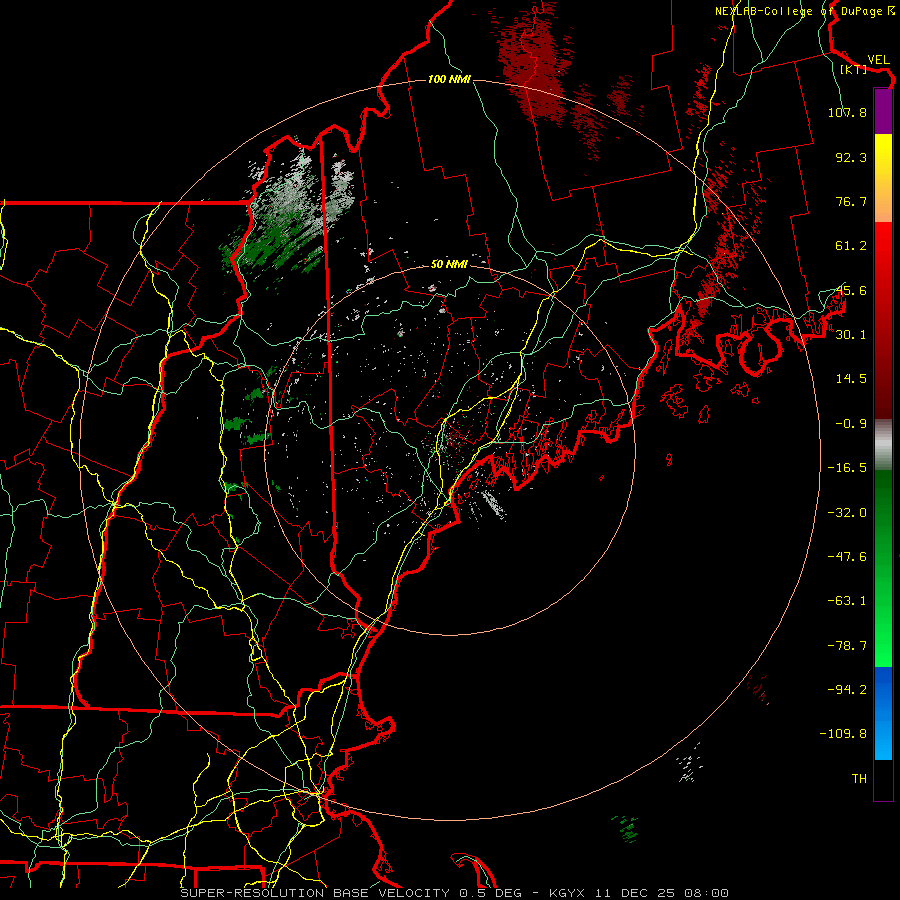Click the blue color bar segment

coord(883,713)
